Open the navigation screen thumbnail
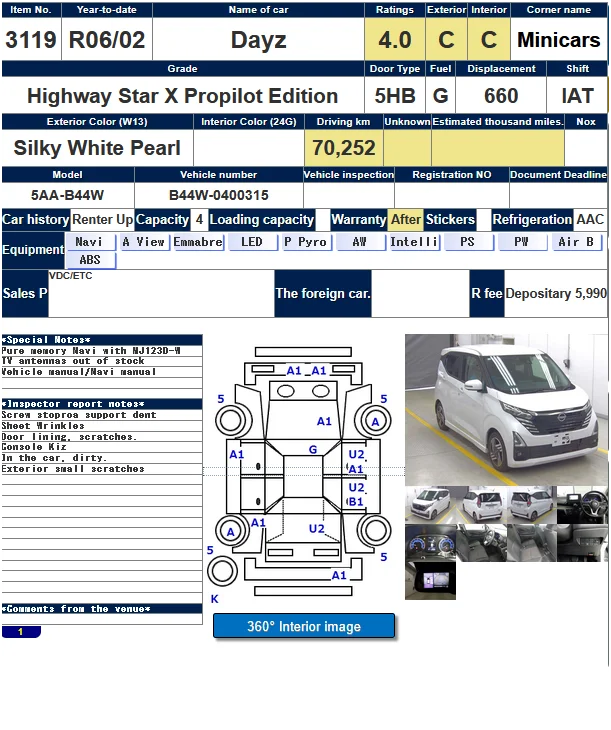This screenshot has width=611, height=730. coord(430,580)
